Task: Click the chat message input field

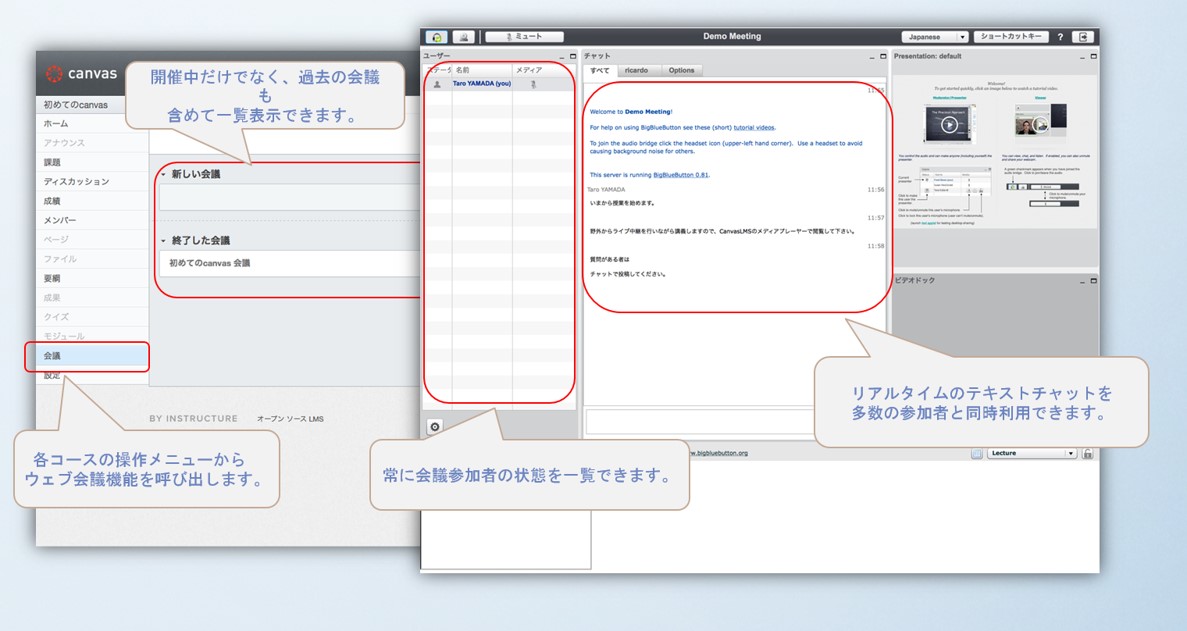Action: point(699,421)
